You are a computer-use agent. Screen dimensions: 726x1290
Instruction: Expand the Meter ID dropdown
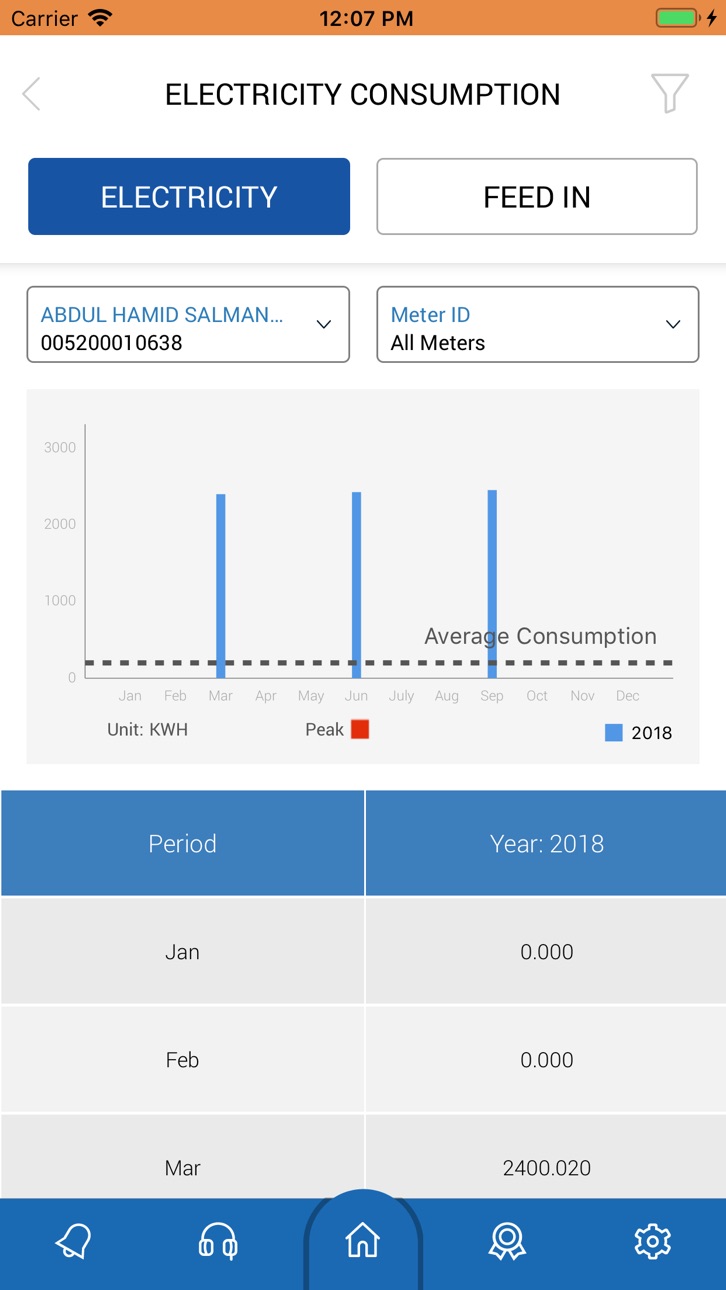click(537, 324)
